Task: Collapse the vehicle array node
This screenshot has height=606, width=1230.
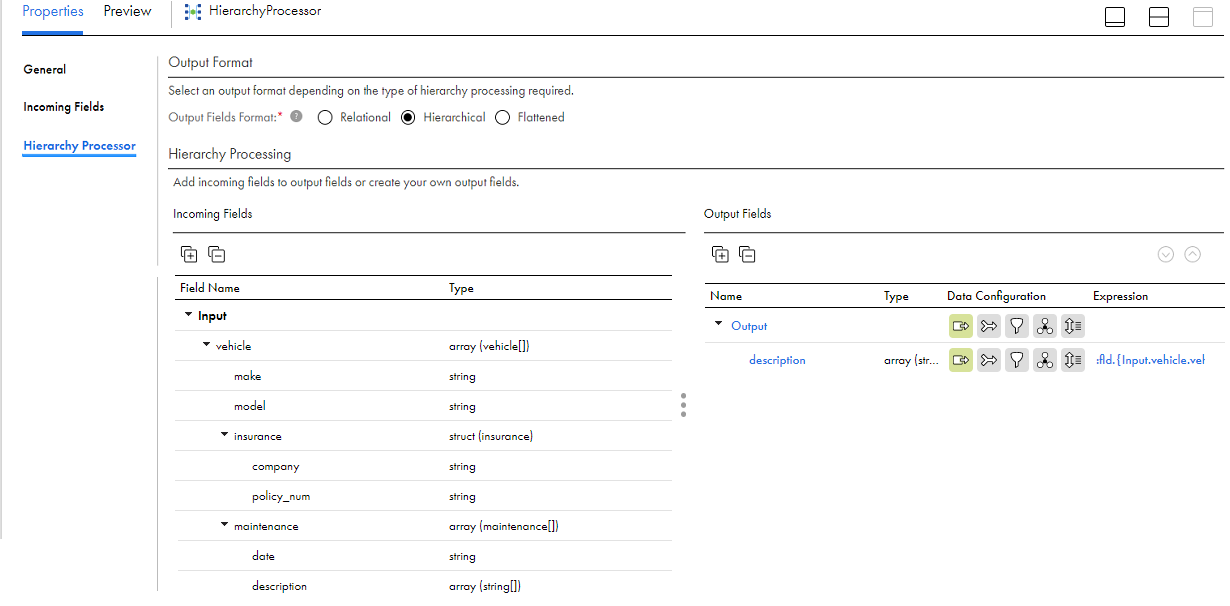Action: click(x=206, y=345)
